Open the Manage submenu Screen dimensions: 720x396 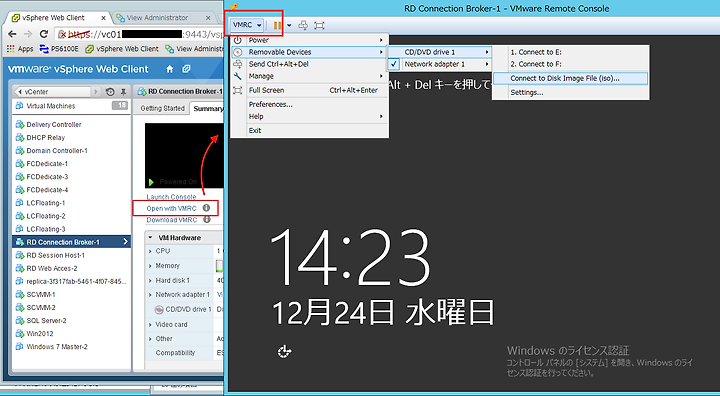click(x=309, y=76)
